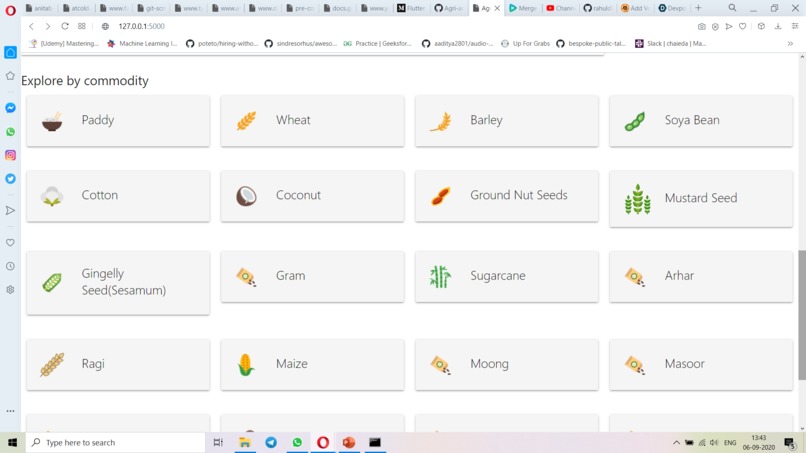Click the Masoor label
806x453 pixels.
pos(684,364)
